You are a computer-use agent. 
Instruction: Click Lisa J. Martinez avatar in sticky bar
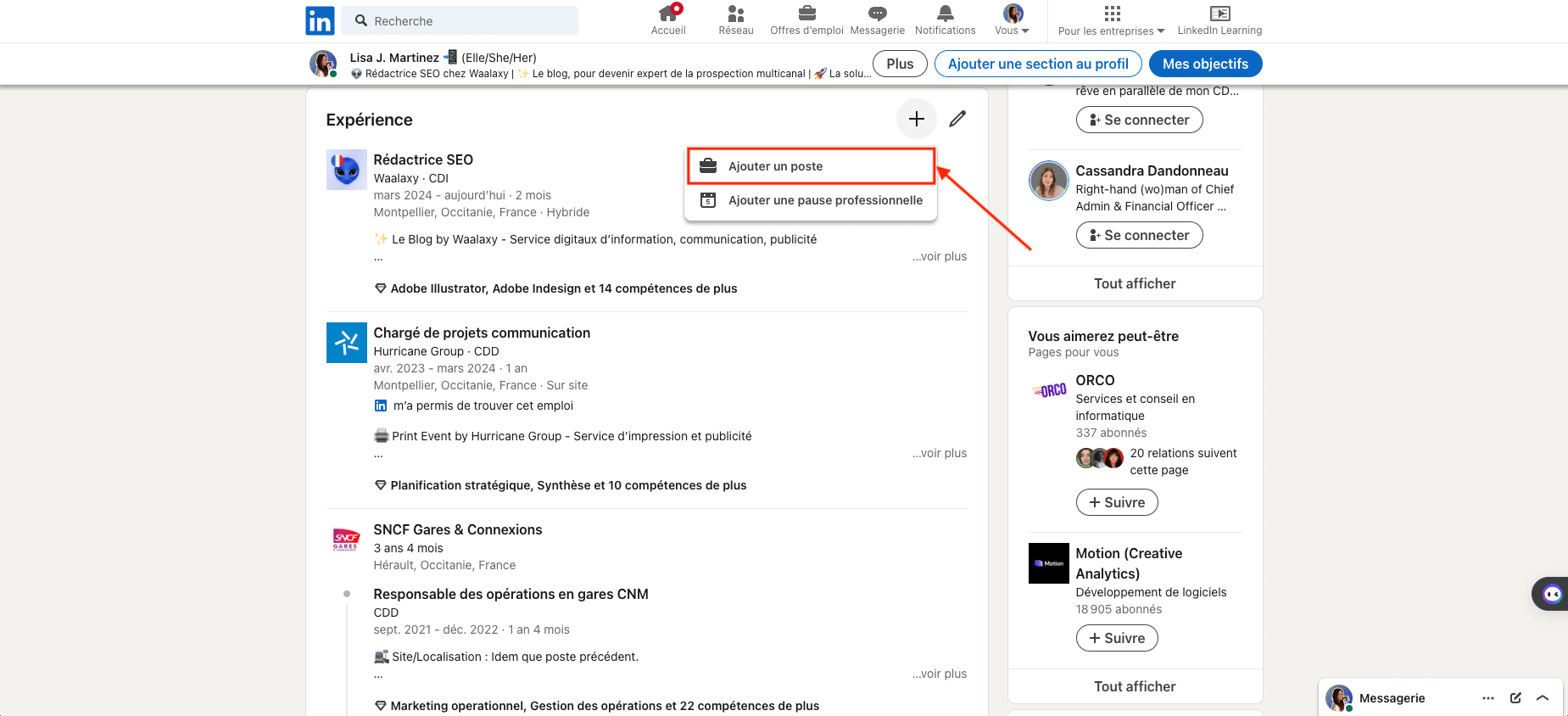pos(322,64)
